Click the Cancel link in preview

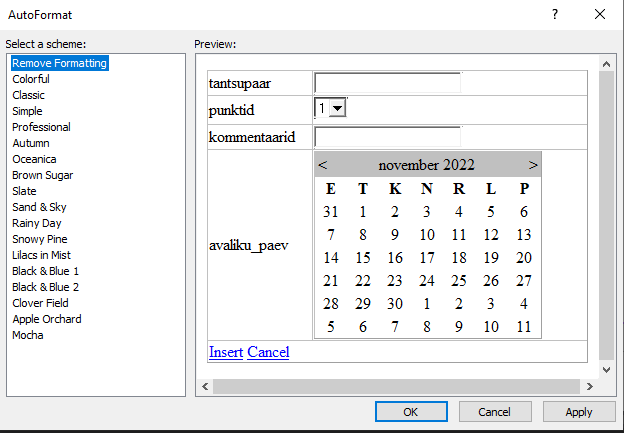click(268, 352)
